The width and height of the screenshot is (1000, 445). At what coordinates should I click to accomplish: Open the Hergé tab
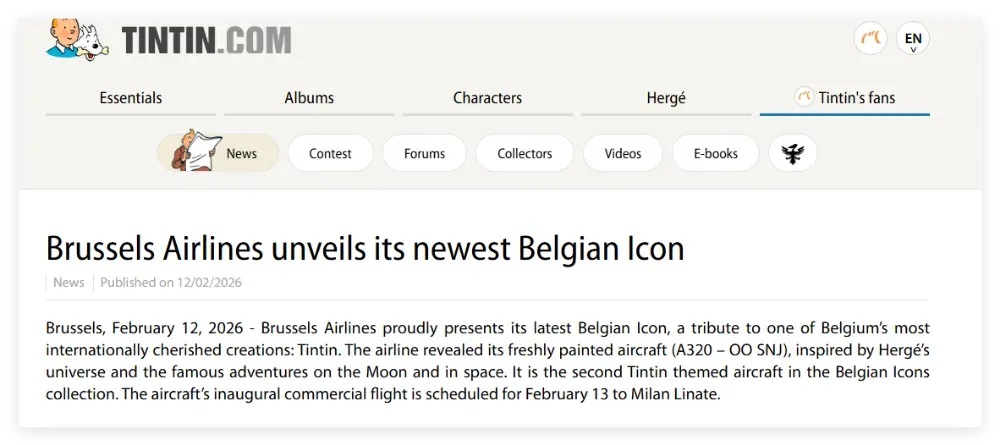click(666, 98)
